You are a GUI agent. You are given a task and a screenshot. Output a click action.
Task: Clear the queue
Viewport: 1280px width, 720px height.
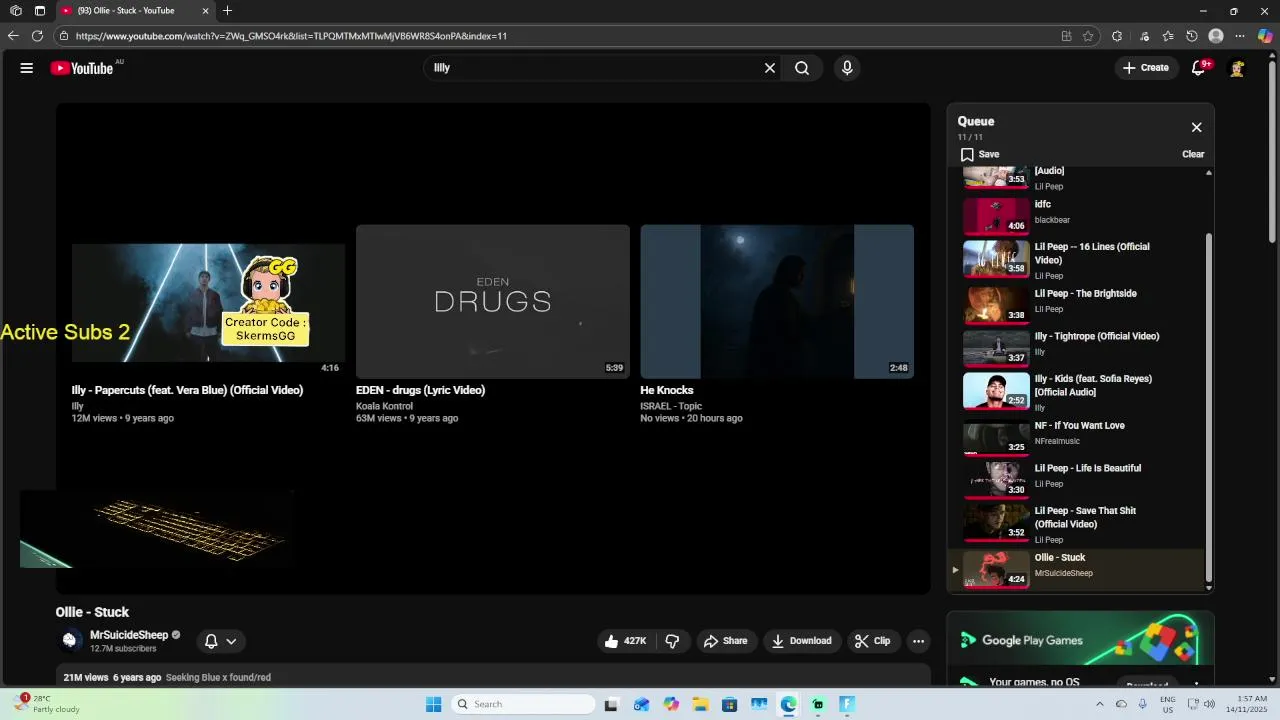(1193, 154)
